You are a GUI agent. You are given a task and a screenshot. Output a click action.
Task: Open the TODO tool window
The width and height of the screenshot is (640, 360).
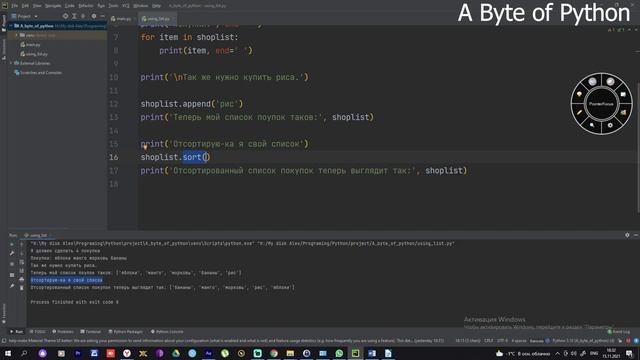38,332
